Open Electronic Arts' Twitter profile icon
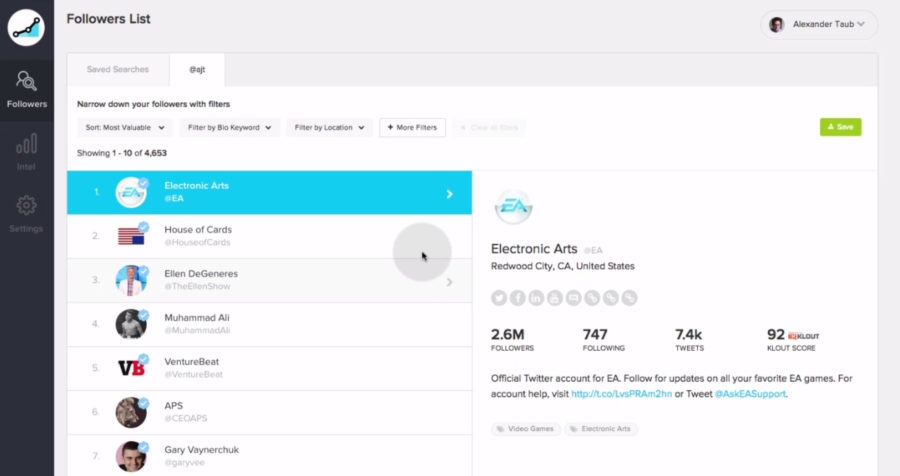Viewport: 900px width, 476px height. (x=499, y=298)
